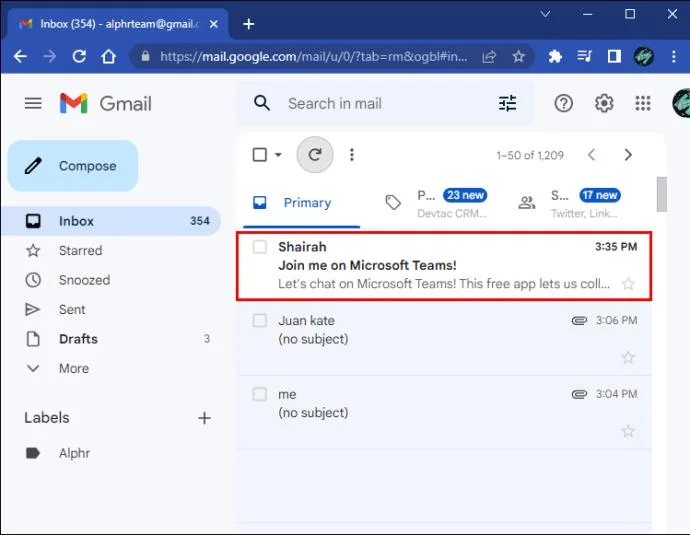
Task: Open the no subject email from me
Action: (x=444, y=412)
